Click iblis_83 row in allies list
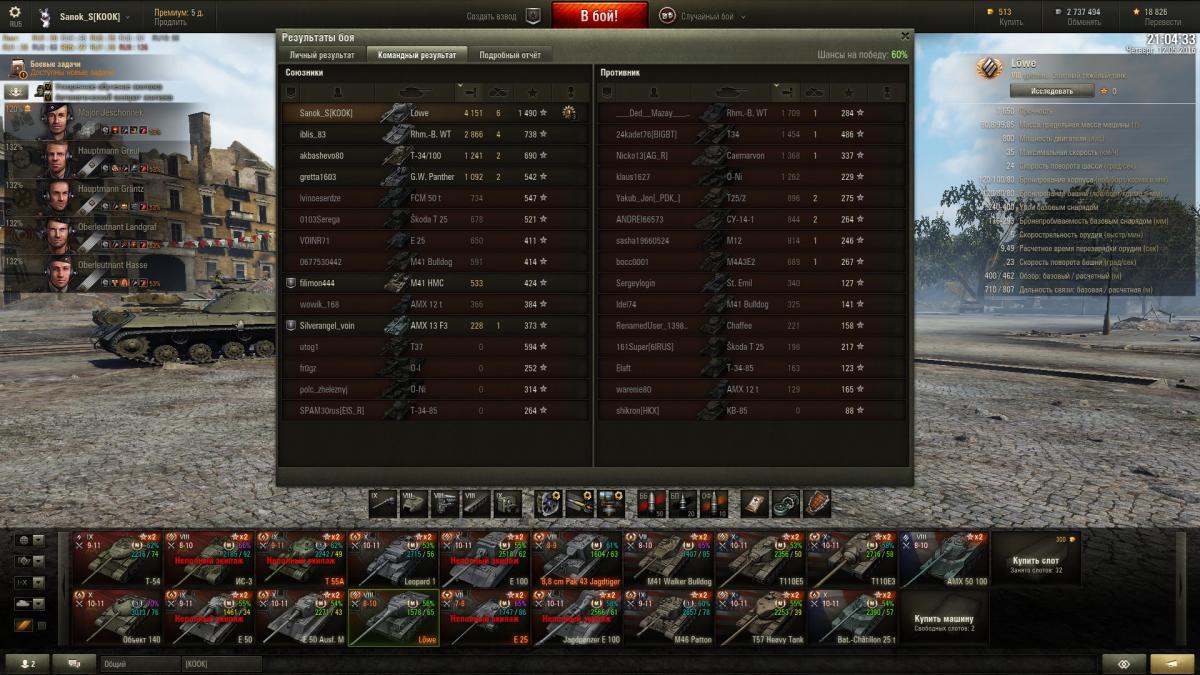The height and width of the screenshot is (675, 1200). pyautogui.click(x=436, y=134)
